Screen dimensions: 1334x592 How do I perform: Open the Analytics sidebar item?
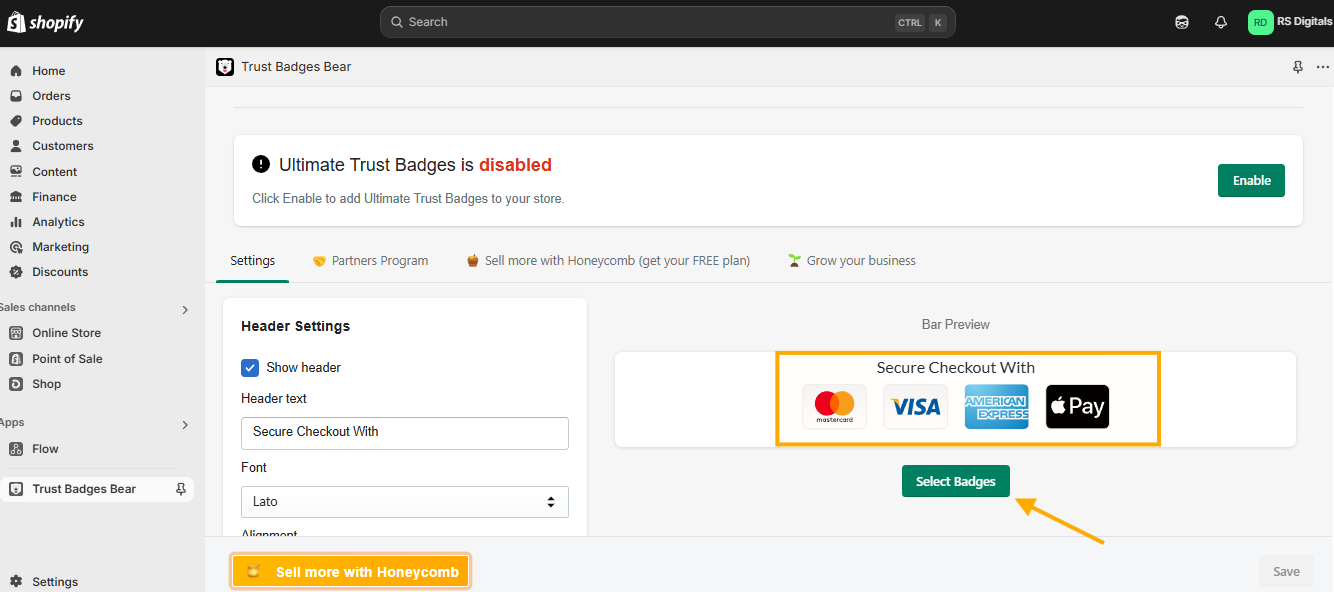coord(58,222)
